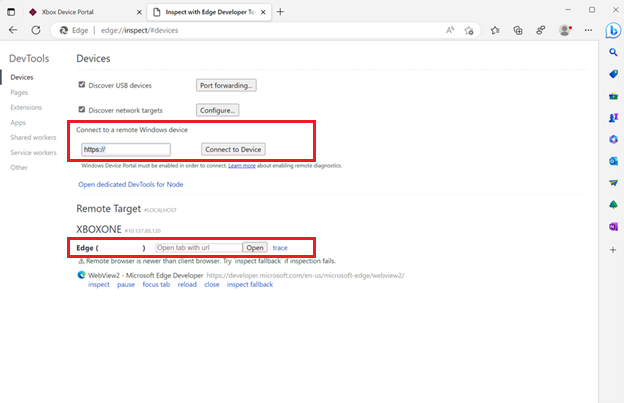Screen dimensions: 624x403
Task: Toggle Discover USB devices checkbox
Action: 82,85
